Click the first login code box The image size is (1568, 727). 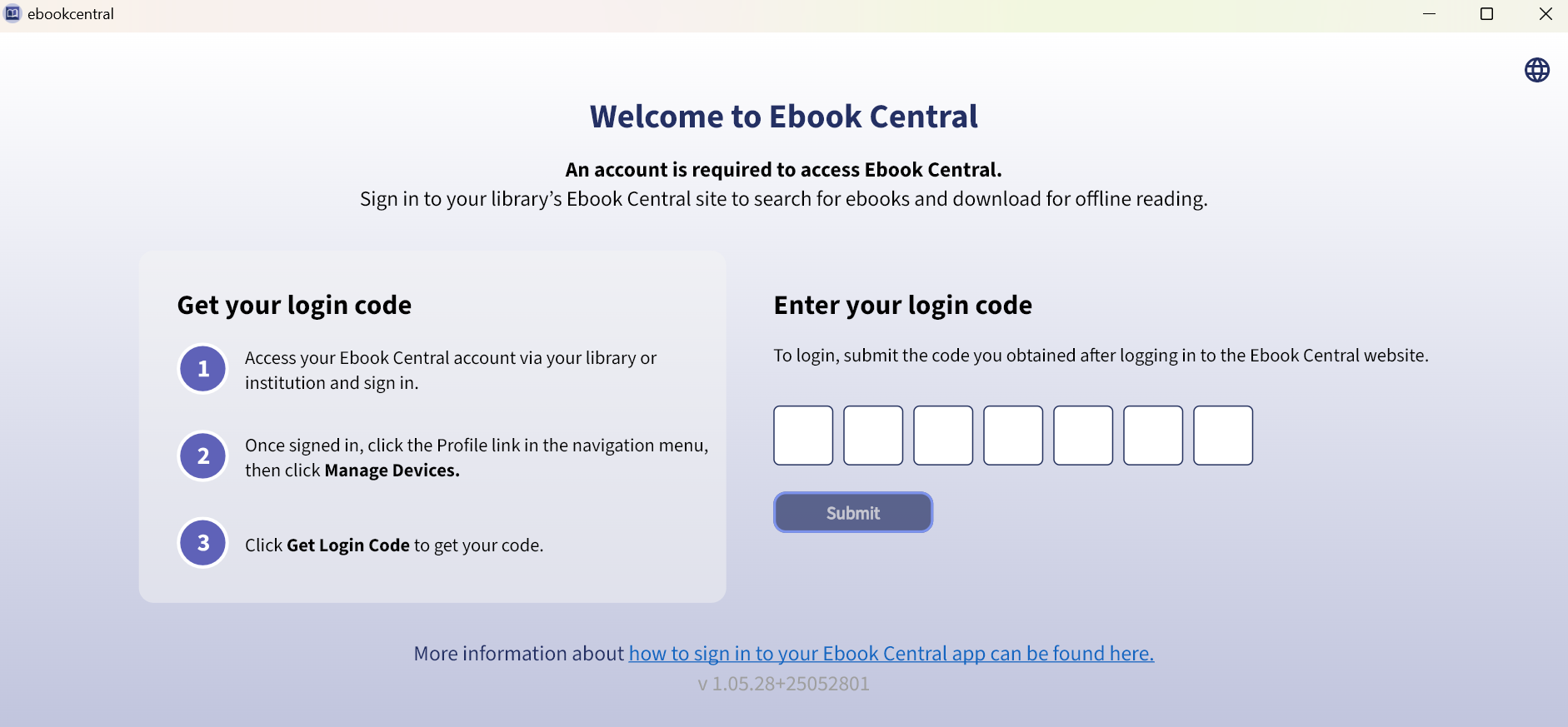803,435
